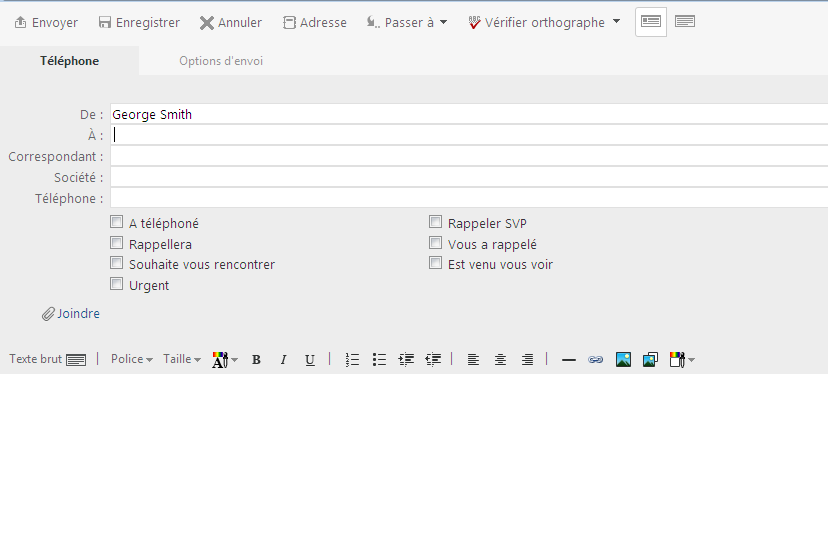Open the background color picker dropdown

(682, 360)
